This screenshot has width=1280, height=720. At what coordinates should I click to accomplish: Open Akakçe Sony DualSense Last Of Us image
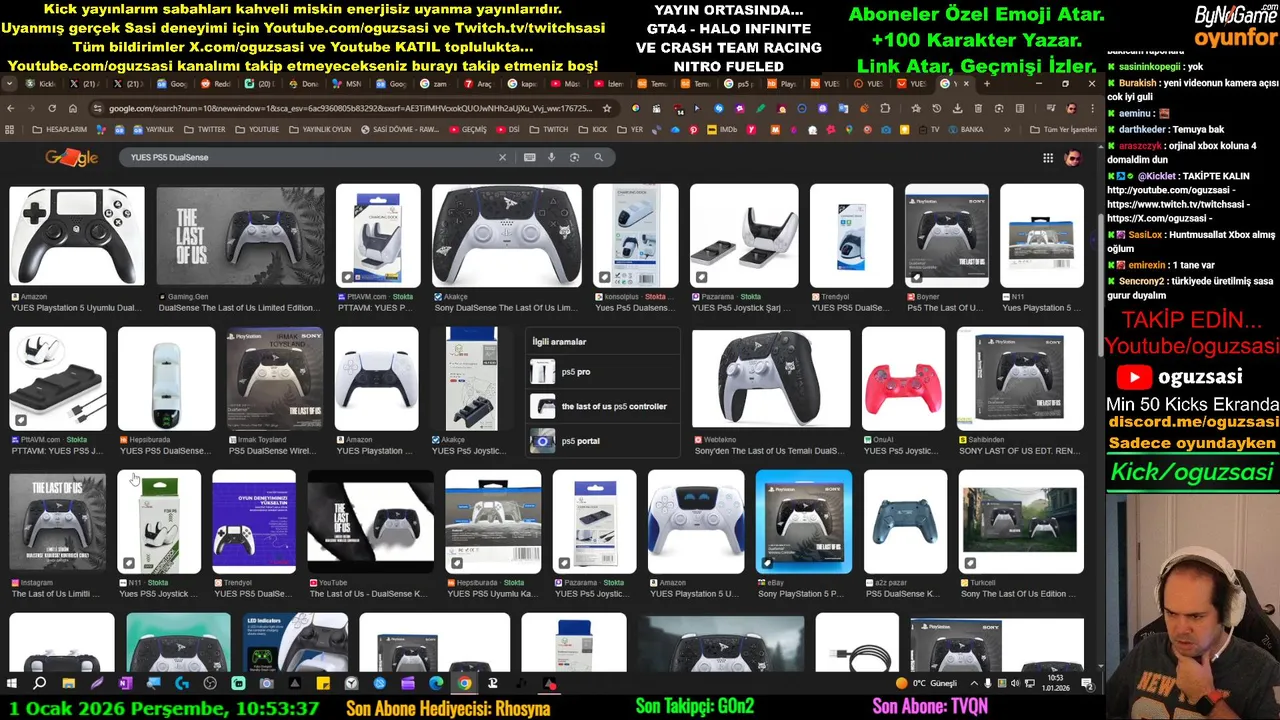[506, 235]
